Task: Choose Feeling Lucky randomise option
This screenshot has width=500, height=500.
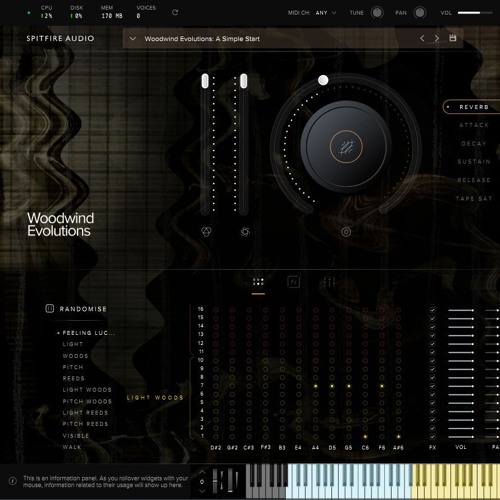Action: [x=89, y=333]
